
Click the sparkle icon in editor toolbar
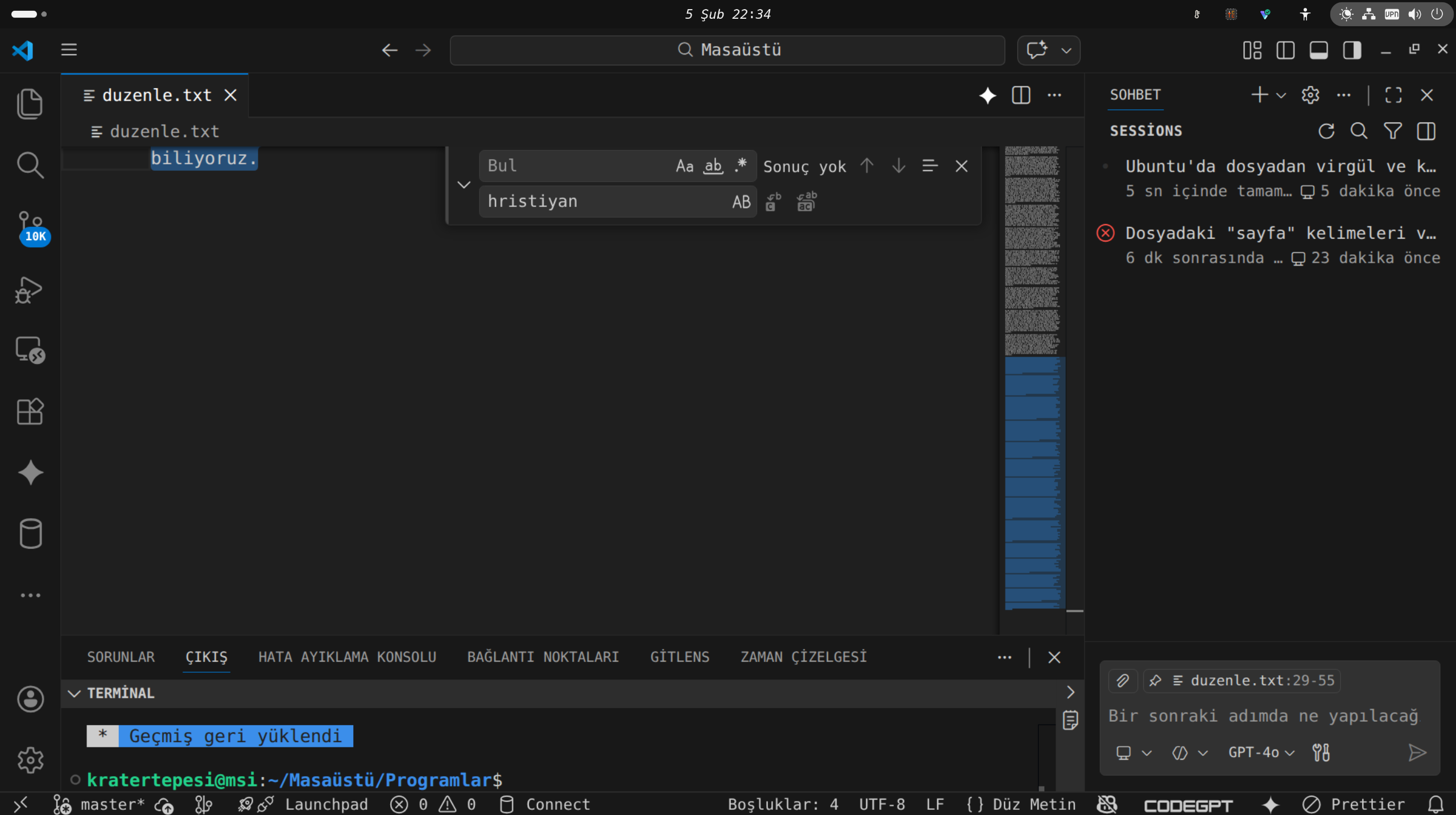[x=988, y=95]
